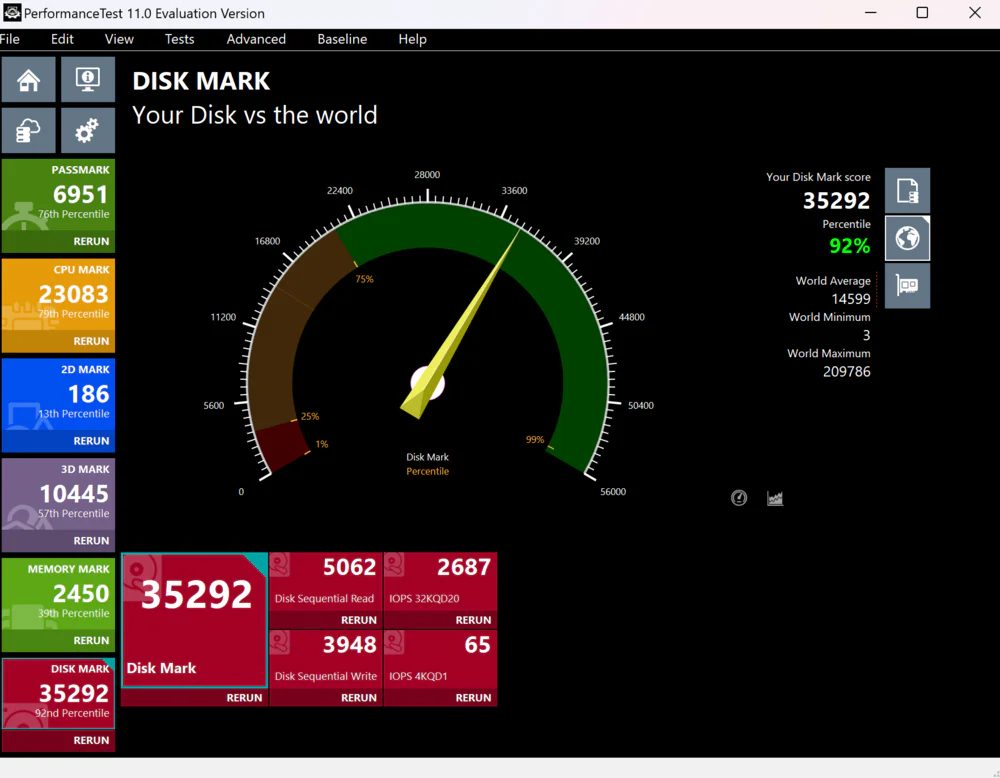Rerun the IOPS 32KQD20 test
The width and height of the screenshot is (1000, 778).
click(x=473, y=620)
